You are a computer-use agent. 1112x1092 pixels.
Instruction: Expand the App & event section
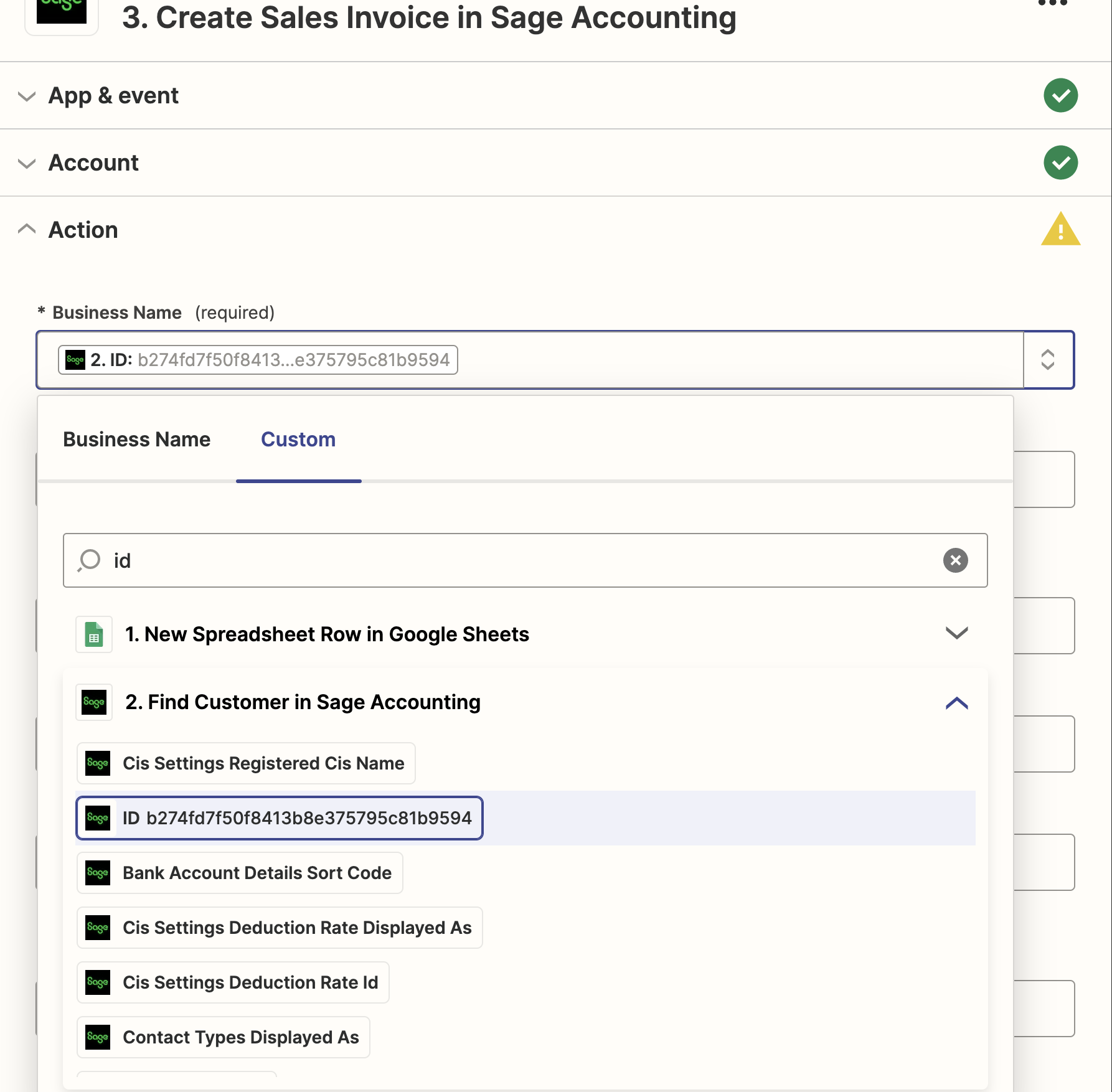click(x=27, y=96)
